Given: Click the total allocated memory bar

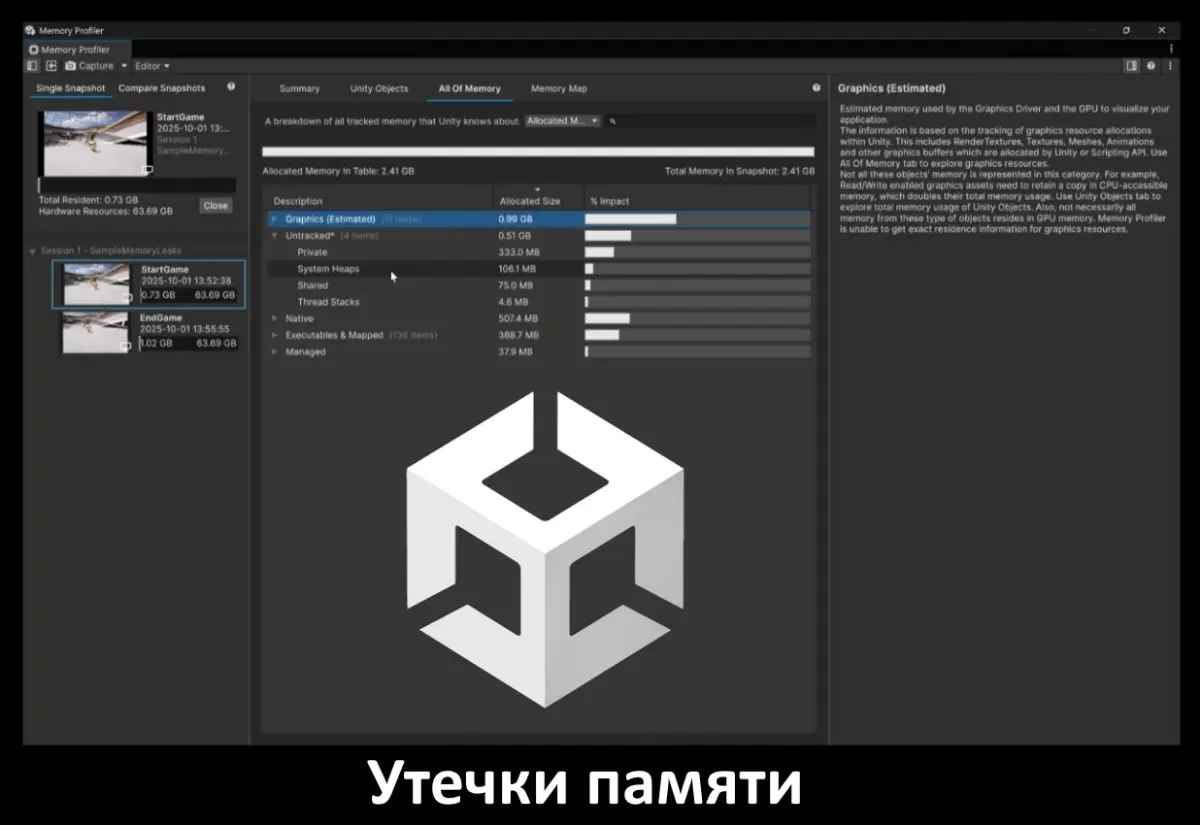Looking at the screenshot, I should 538,152.
